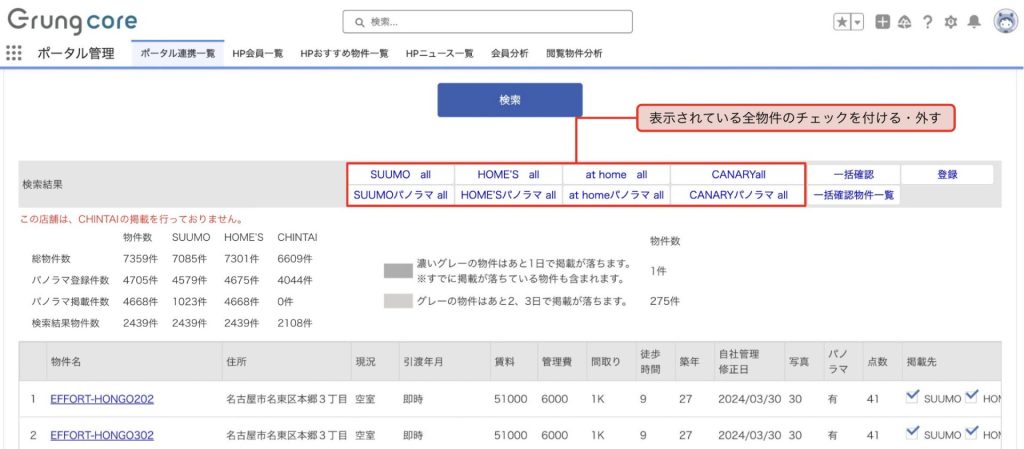This screenshot has height=449, width=1024.
Task: Open the 会員分析 tab
Action: click(509, 53)
